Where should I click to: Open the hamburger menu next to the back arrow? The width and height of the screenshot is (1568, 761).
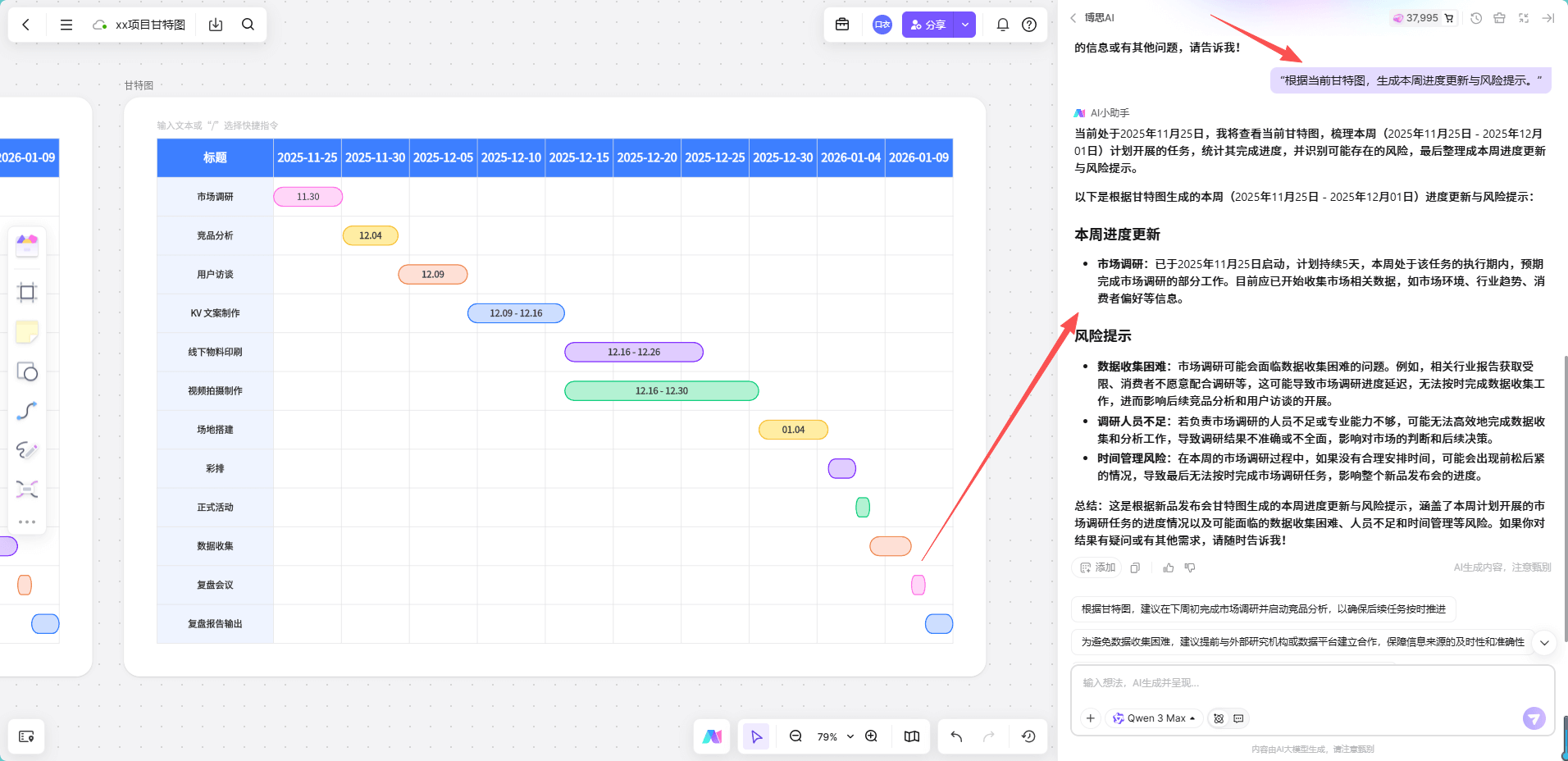[66, 25]
